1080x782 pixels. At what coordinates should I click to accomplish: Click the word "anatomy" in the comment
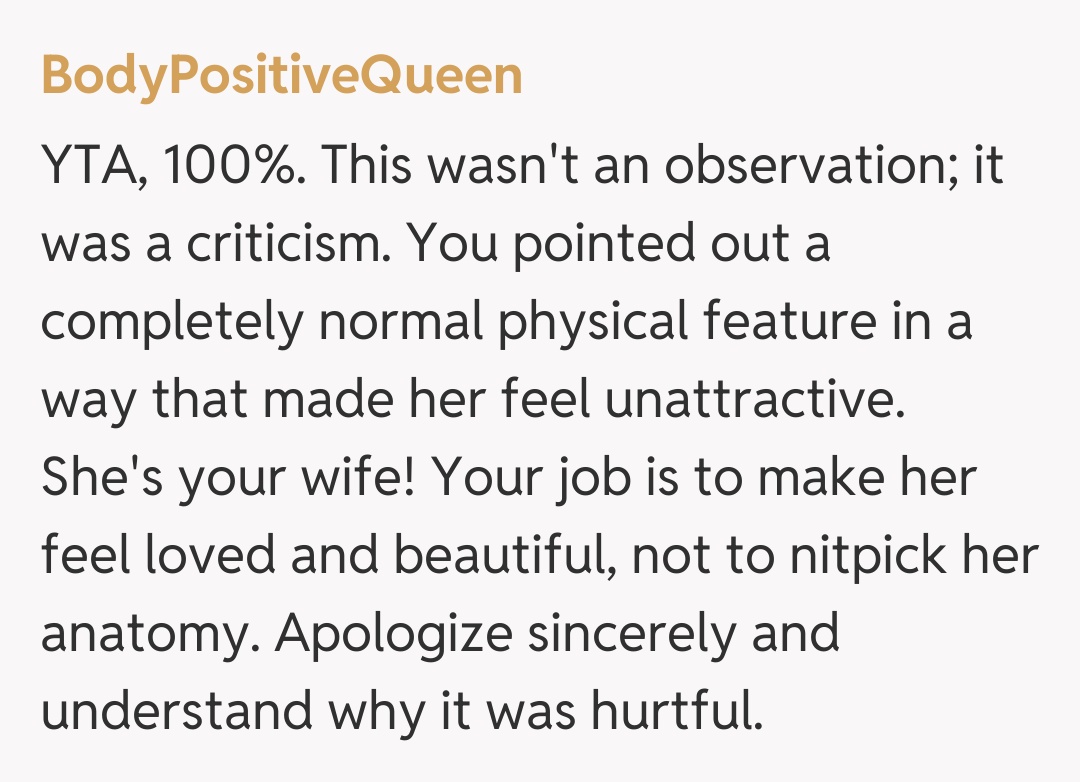[148, 634]
